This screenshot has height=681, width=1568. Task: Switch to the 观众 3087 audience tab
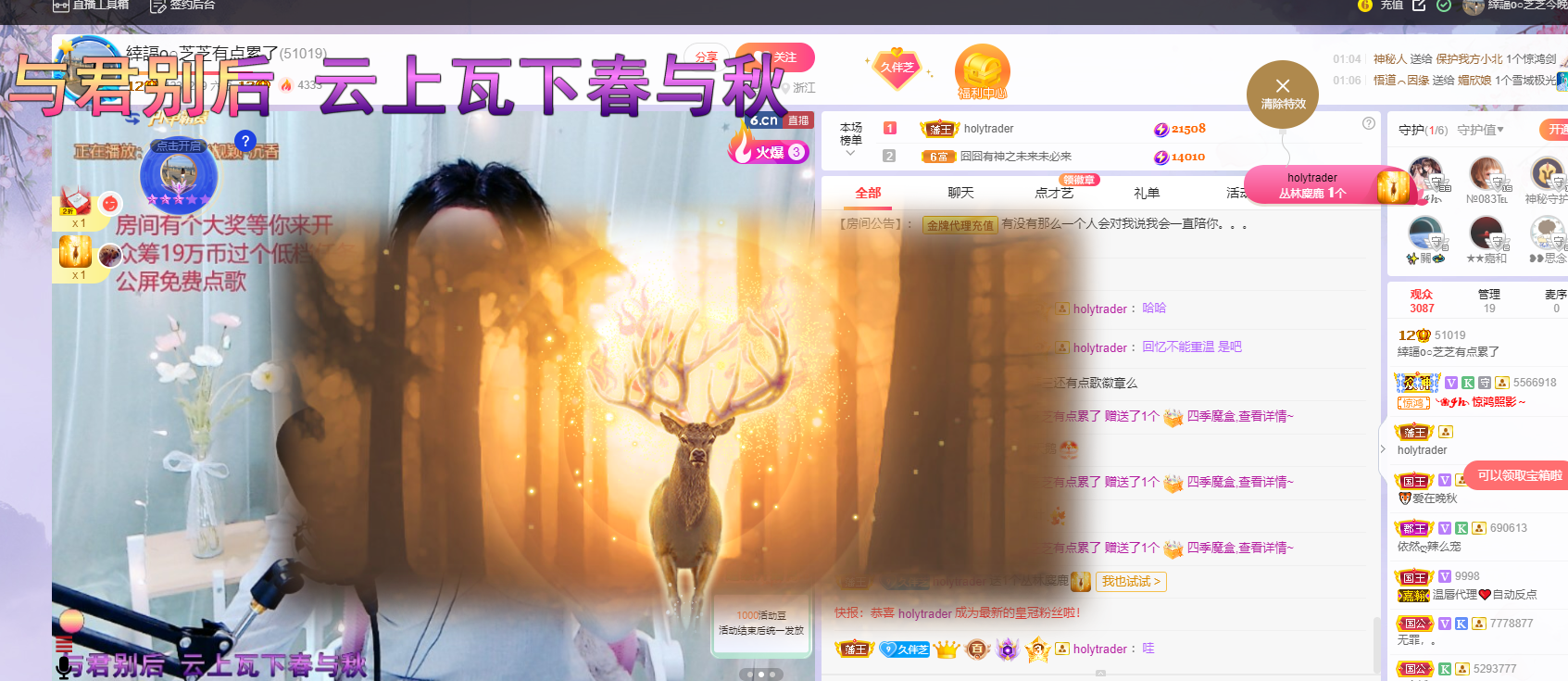click(x=1422, y=301)
